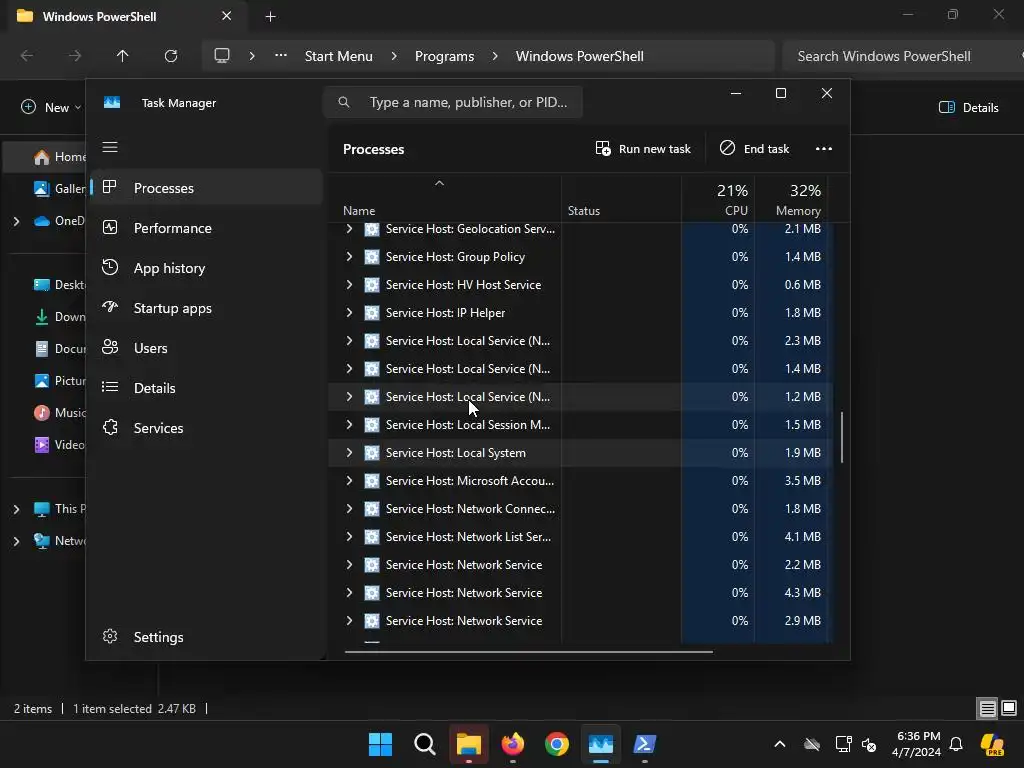Expand Service Host: Local System row
Screen dimensions: 1024x768
[349, 453]
